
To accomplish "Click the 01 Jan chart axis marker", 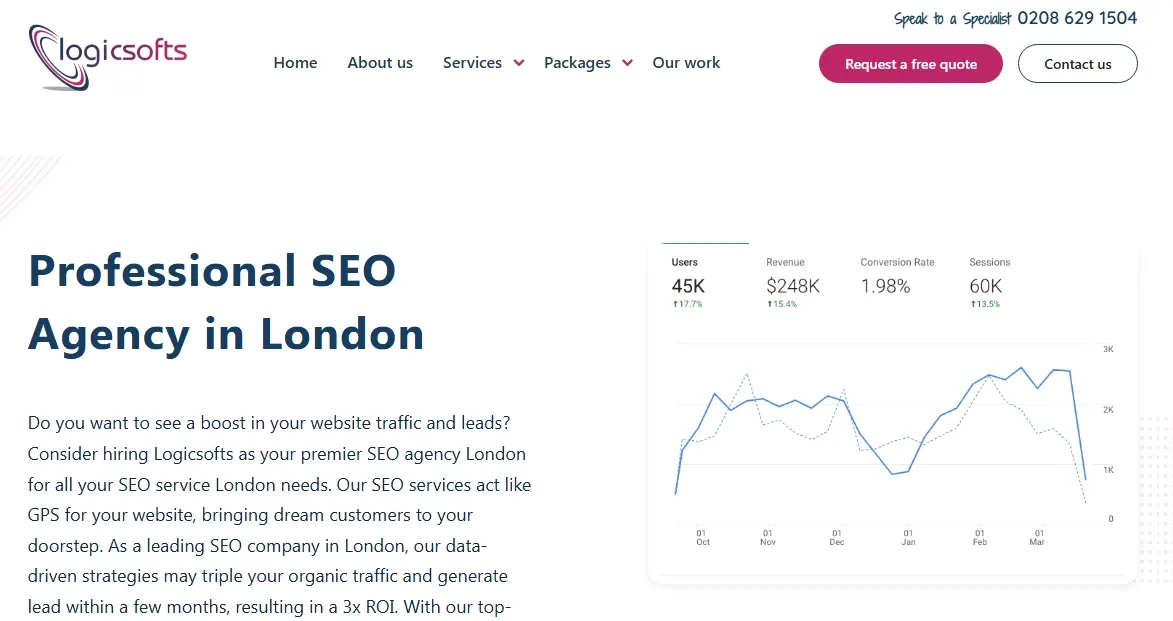I will (x=908, y=537).
